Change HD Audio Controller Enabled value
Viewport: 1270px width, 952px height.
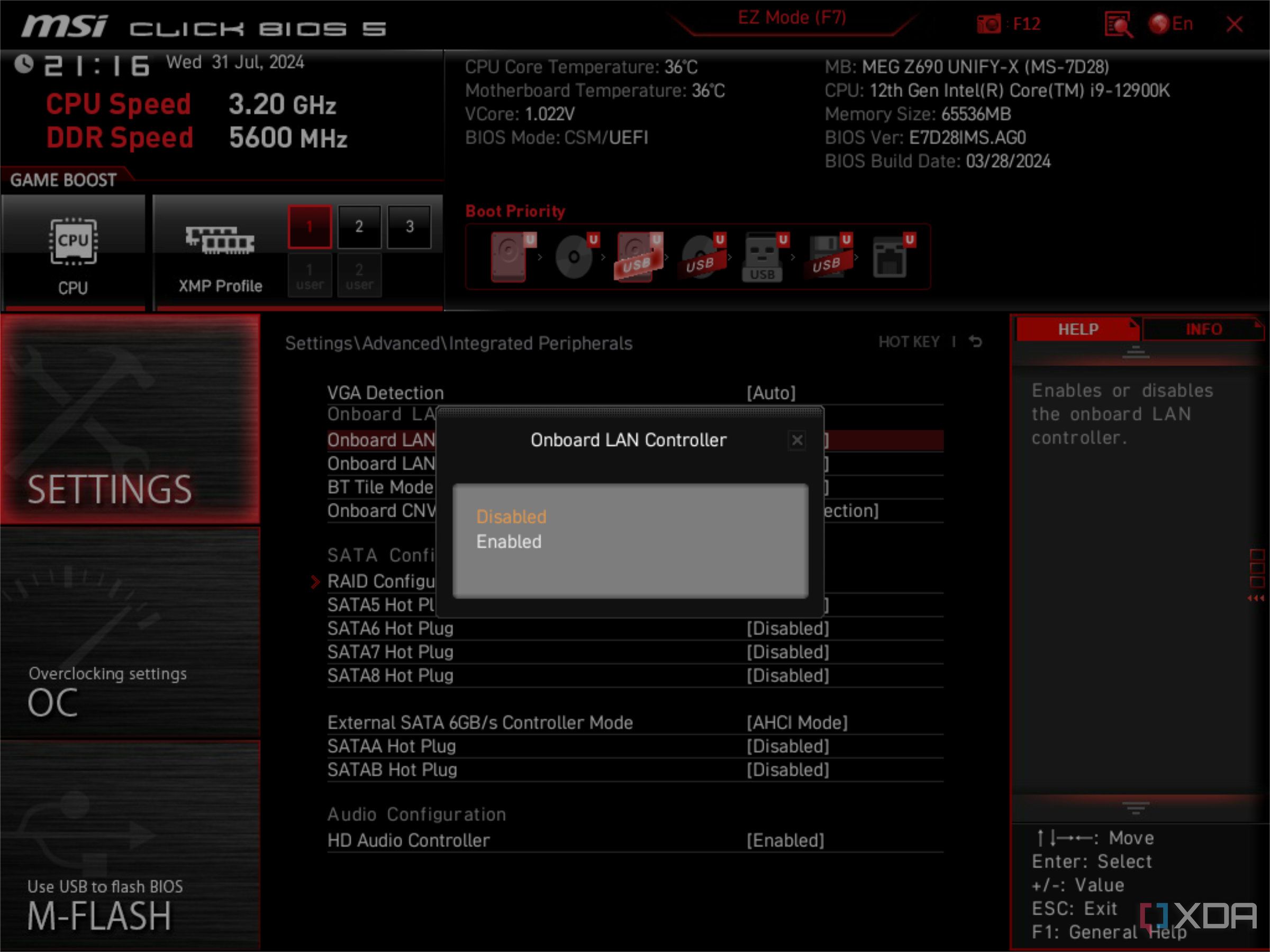pyautogui.click(x=785, y=840)
